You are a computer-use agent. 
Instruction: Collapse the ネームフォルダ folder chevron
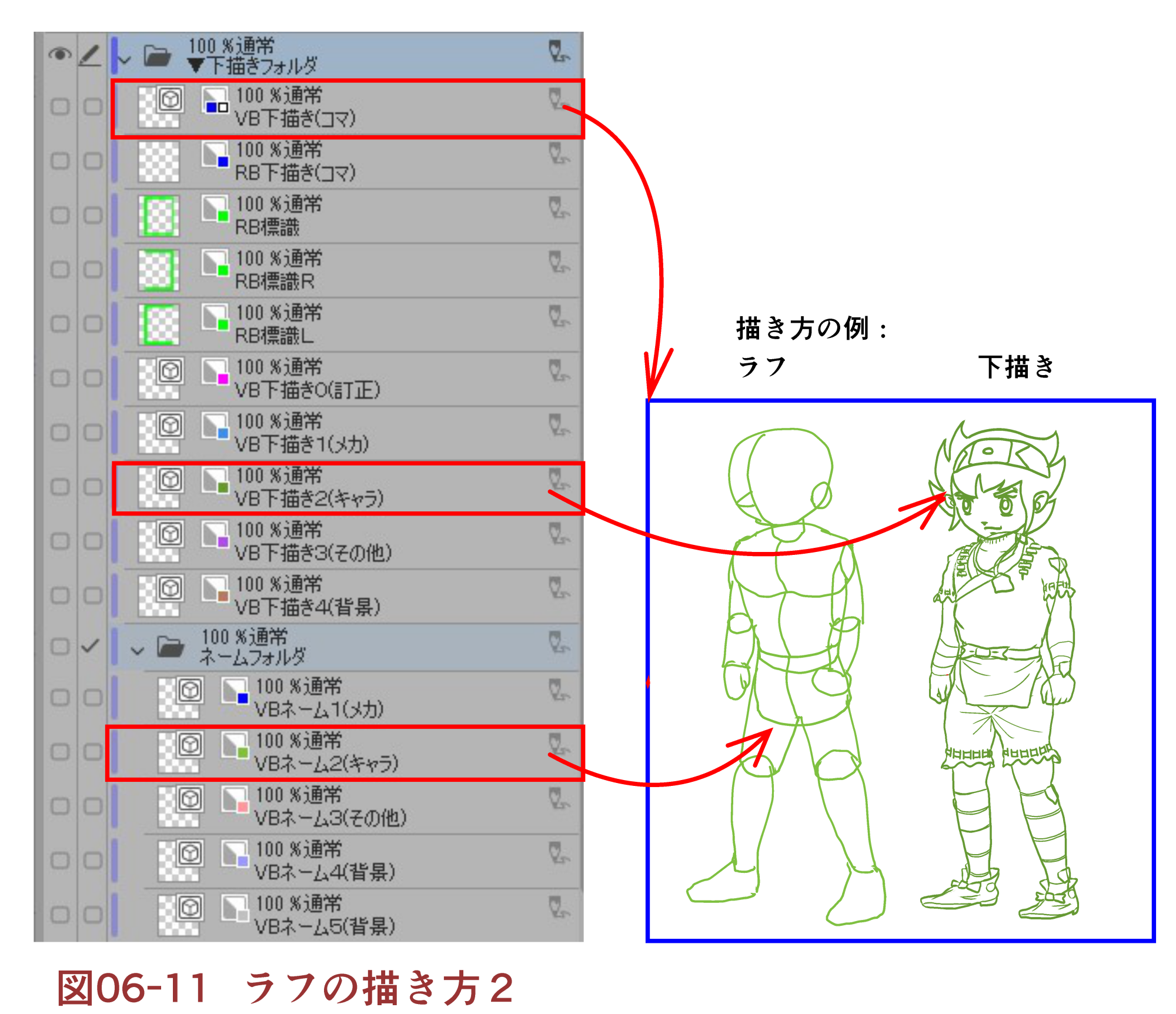point(138,651)
